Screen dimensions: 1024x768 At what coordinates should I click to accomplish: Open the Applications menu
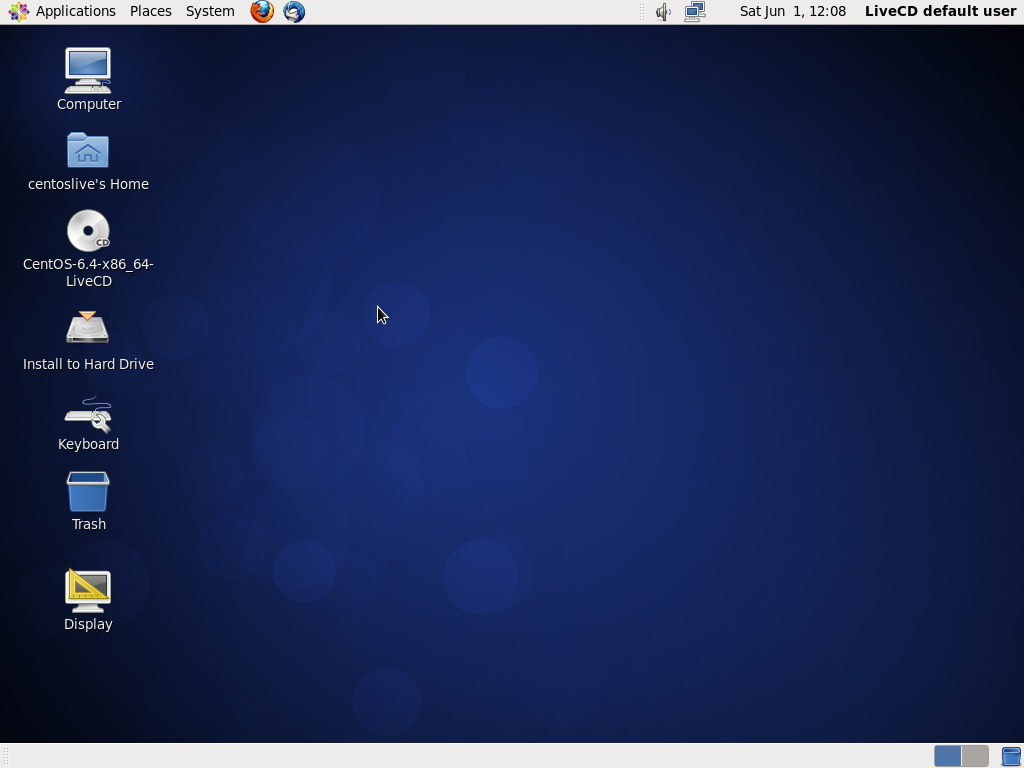coord(63,11)
